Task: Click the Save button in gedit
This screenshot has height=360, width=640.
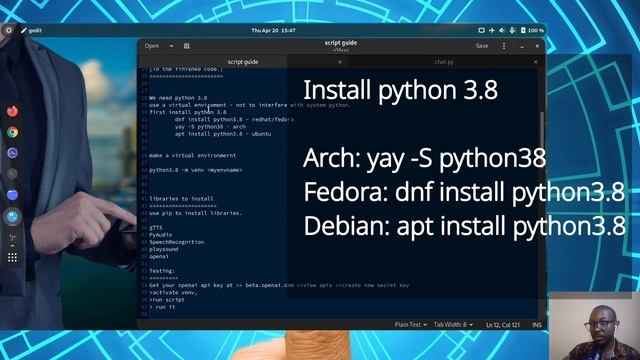Action: tap(482, 46)
